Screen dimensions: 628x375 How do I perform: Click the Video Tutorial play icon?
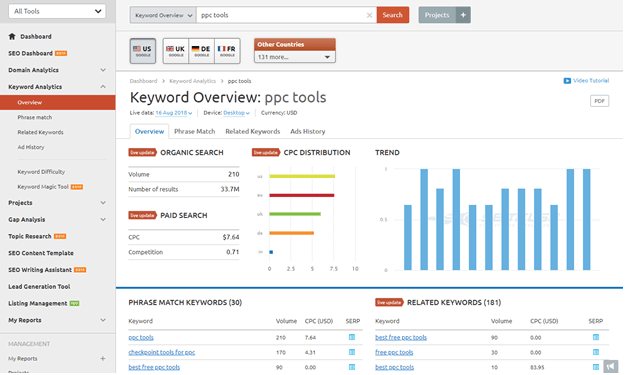pyautogui.click(x=567, y=81)
